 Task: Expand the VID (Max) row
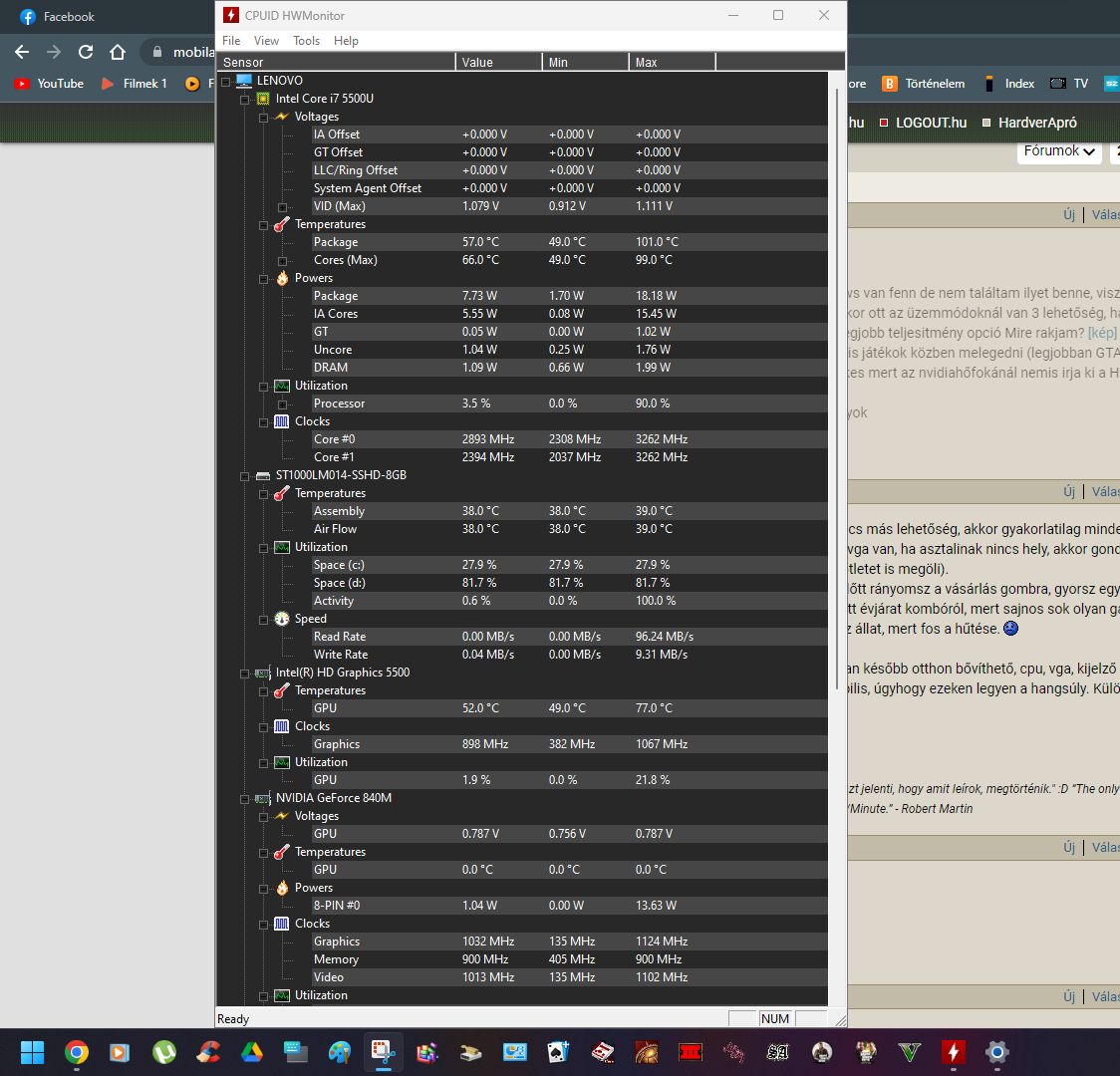(282, 207)
